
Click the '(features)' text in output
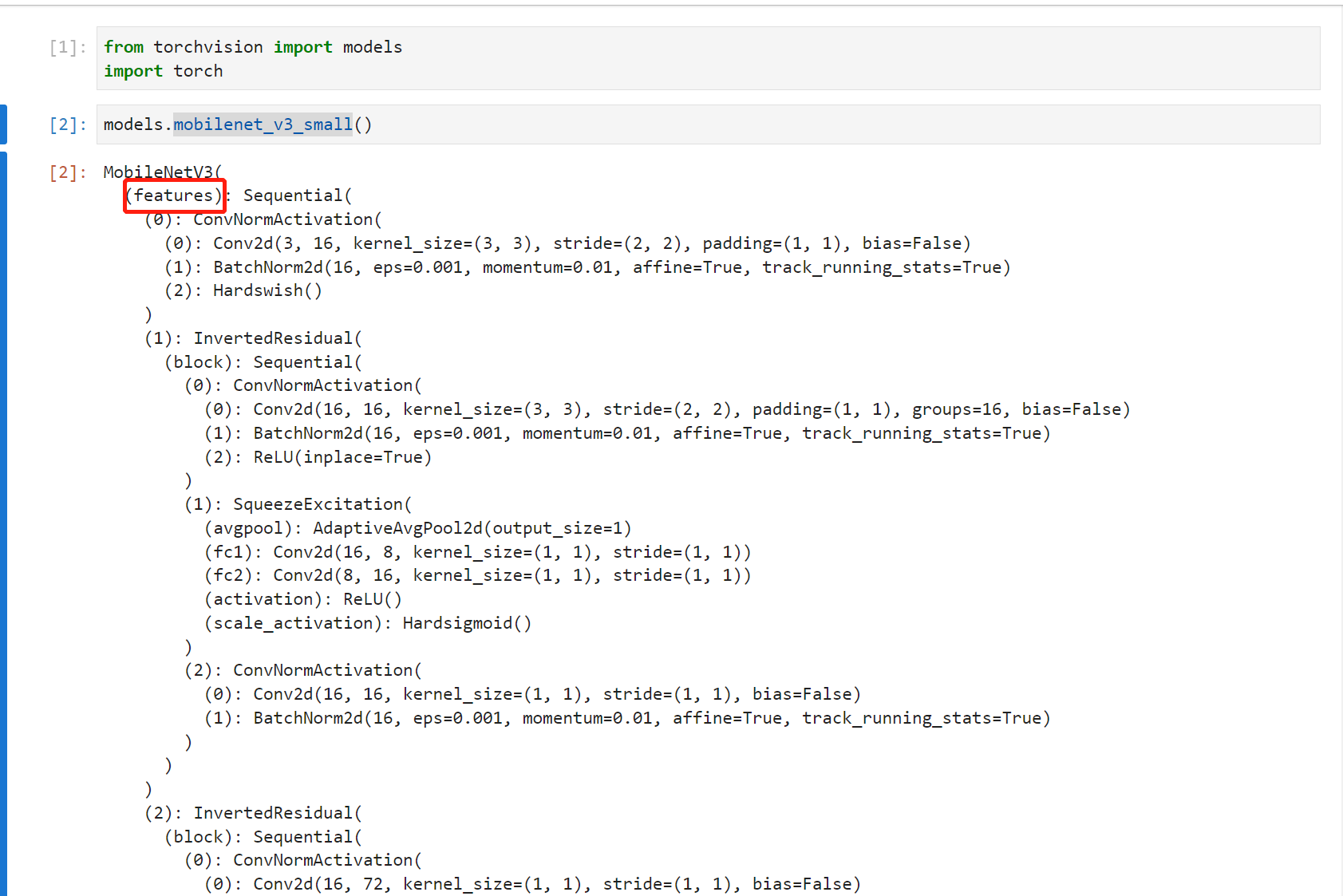(174, 195)
